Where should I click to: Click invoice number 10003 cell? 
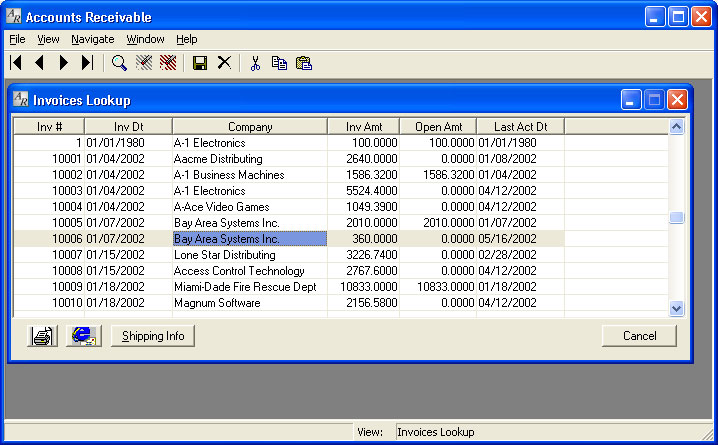49,191
